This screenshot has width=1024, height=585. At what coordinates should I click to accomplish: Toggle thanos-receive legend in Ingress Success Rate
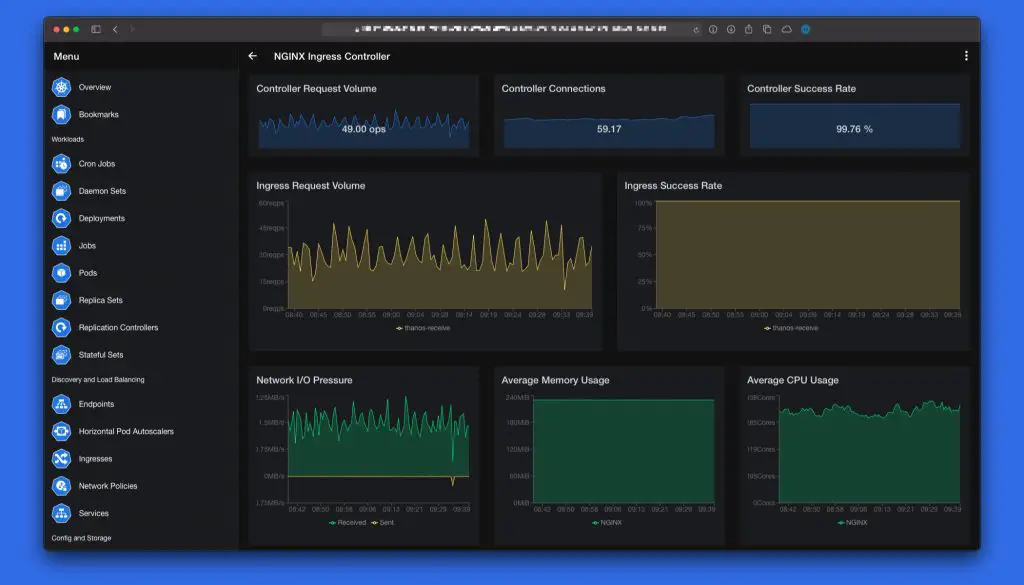coord(791,328)
